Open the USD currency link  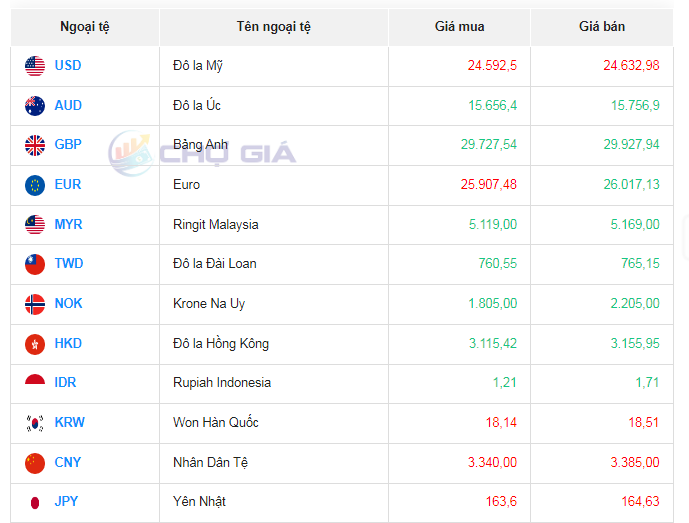[x=68, y=66]
